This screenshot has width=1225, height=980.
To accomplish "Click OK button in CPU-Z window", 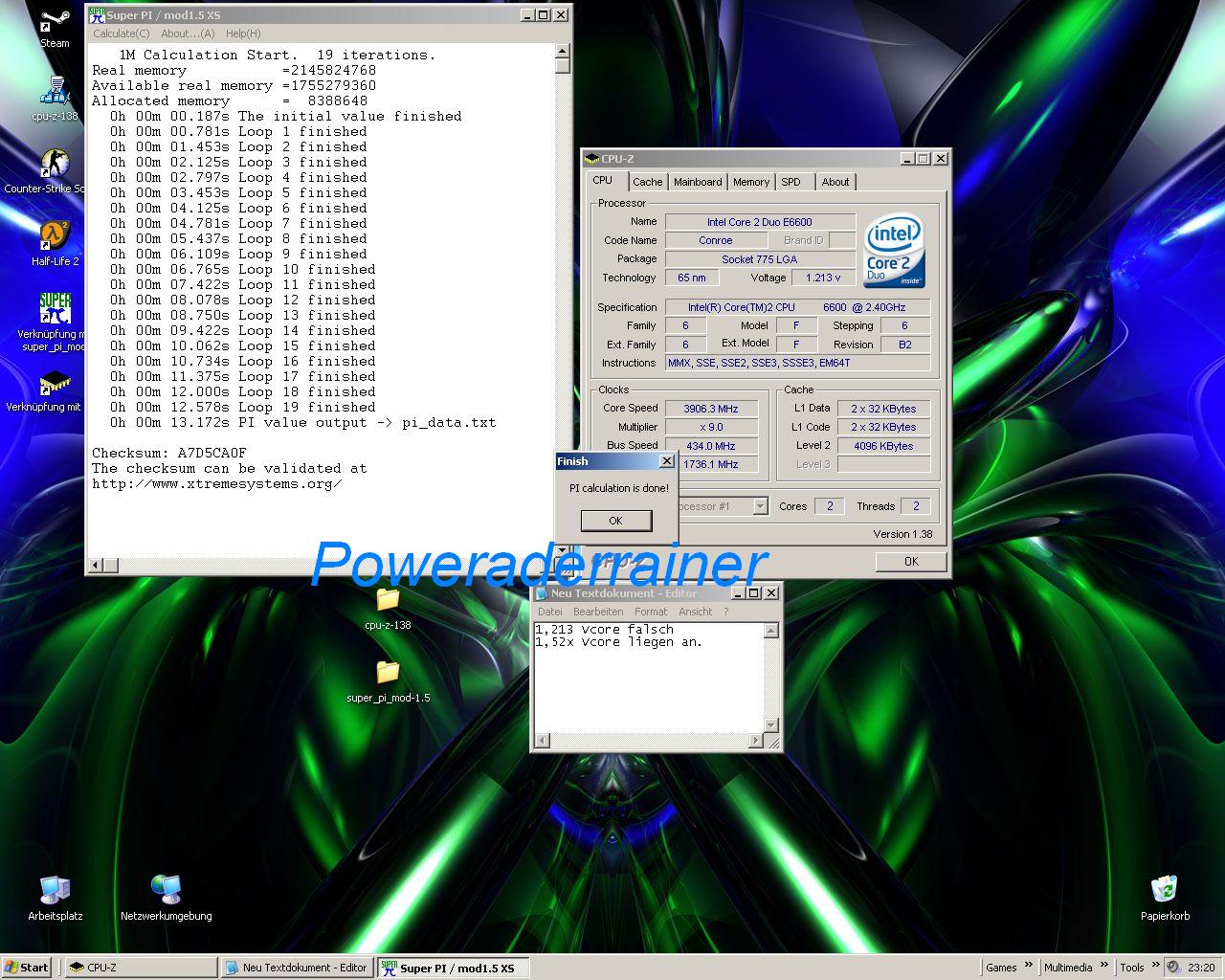I will [x=911, y=562].
